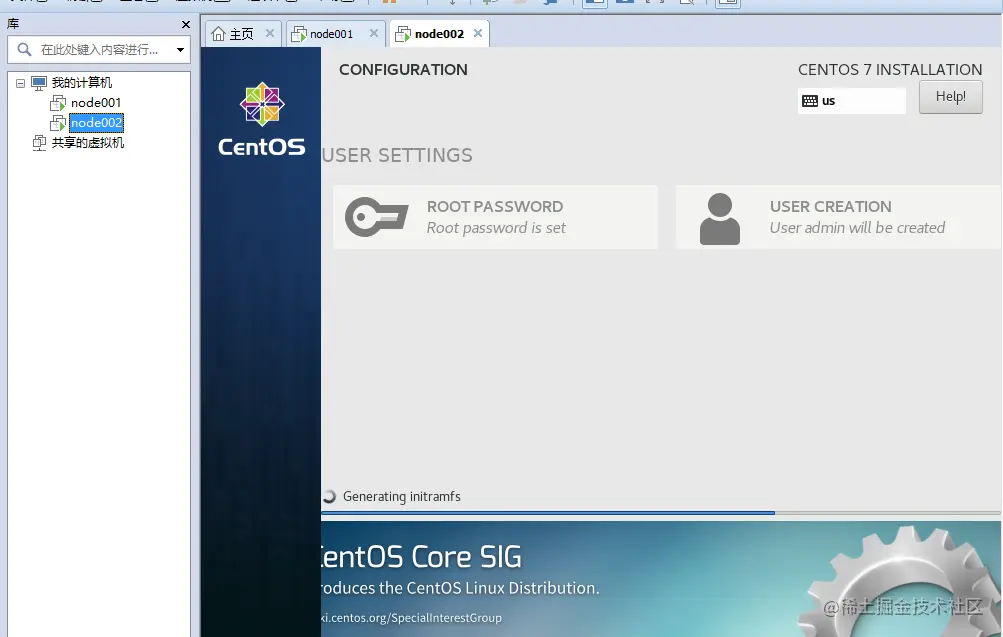Click the installation progress bar
Screen dimensions: 1003x637
point(661,513)
